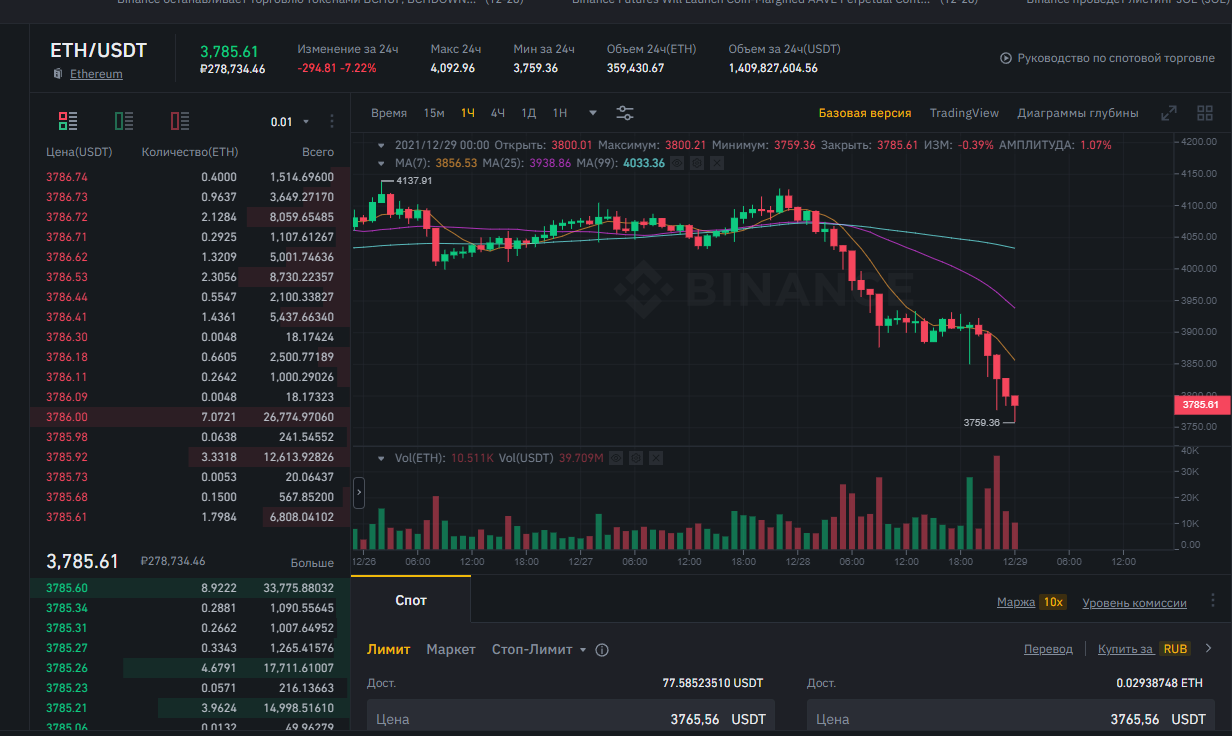Open Маржа 10x margin link
This screenshot has height=736, width=1232.
[x=1031, y=602]
